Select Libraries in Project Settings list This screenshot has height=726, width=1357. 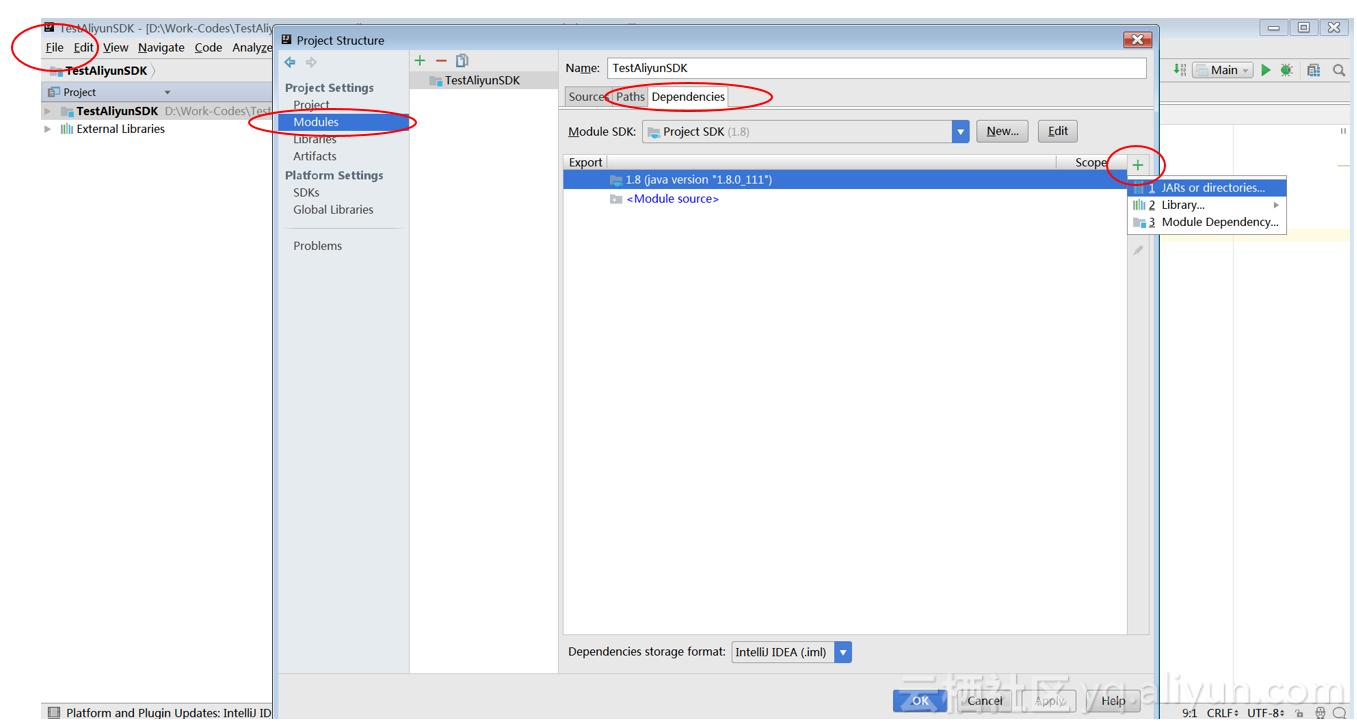coord(315,140)
